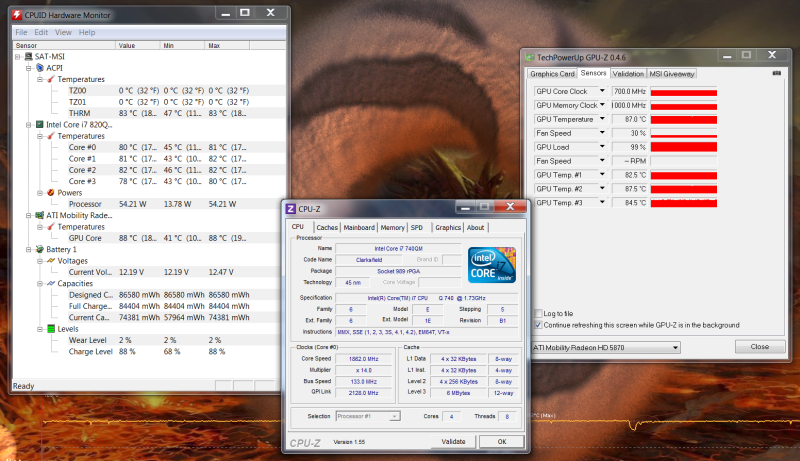800x461 pixels.
Task: Click the Battery 1 icon in the sensor tree
Action: (x=26, y=248)
